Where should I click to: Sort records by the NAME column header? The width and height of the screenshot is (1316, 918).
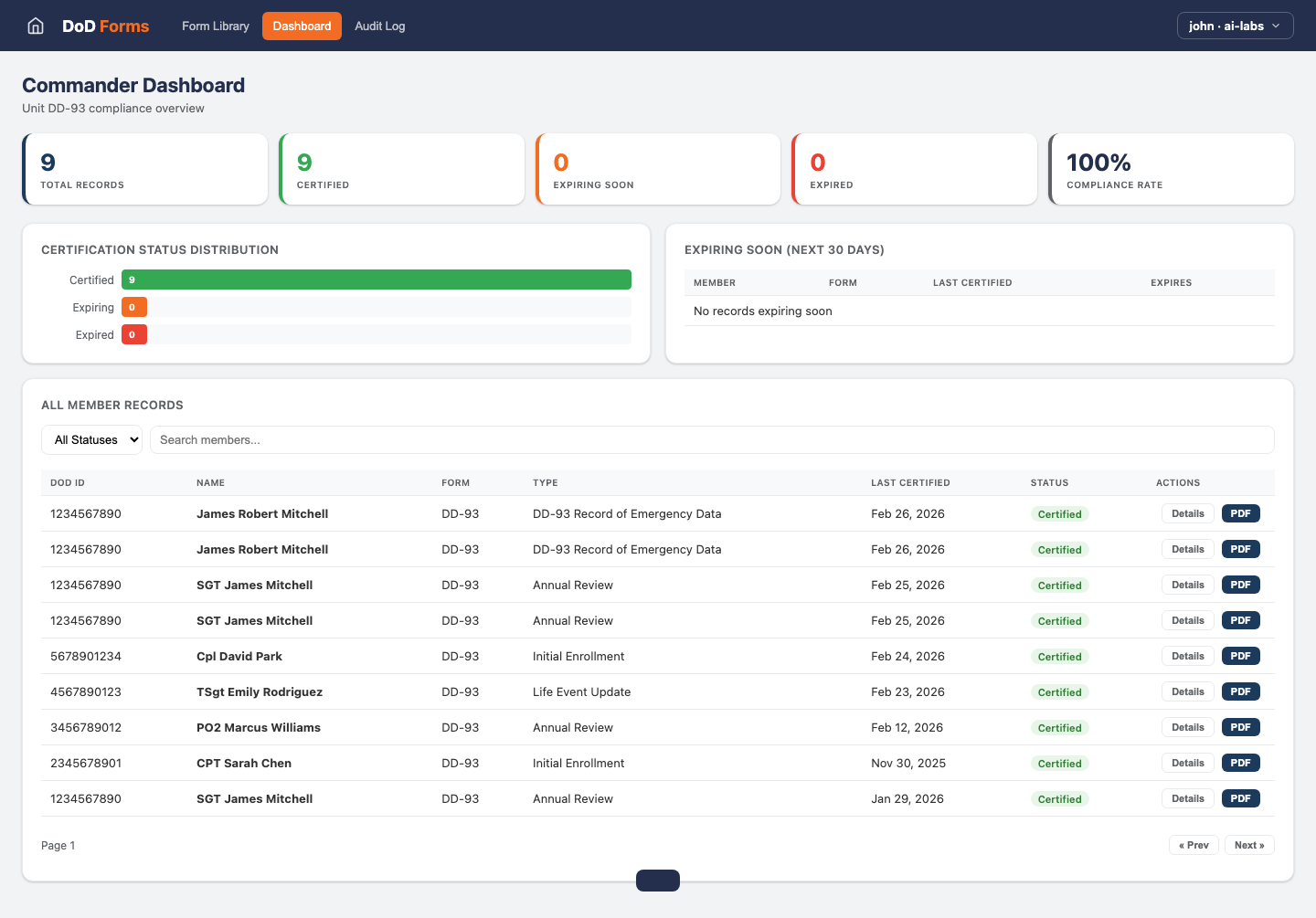click(x=211, y=482)
